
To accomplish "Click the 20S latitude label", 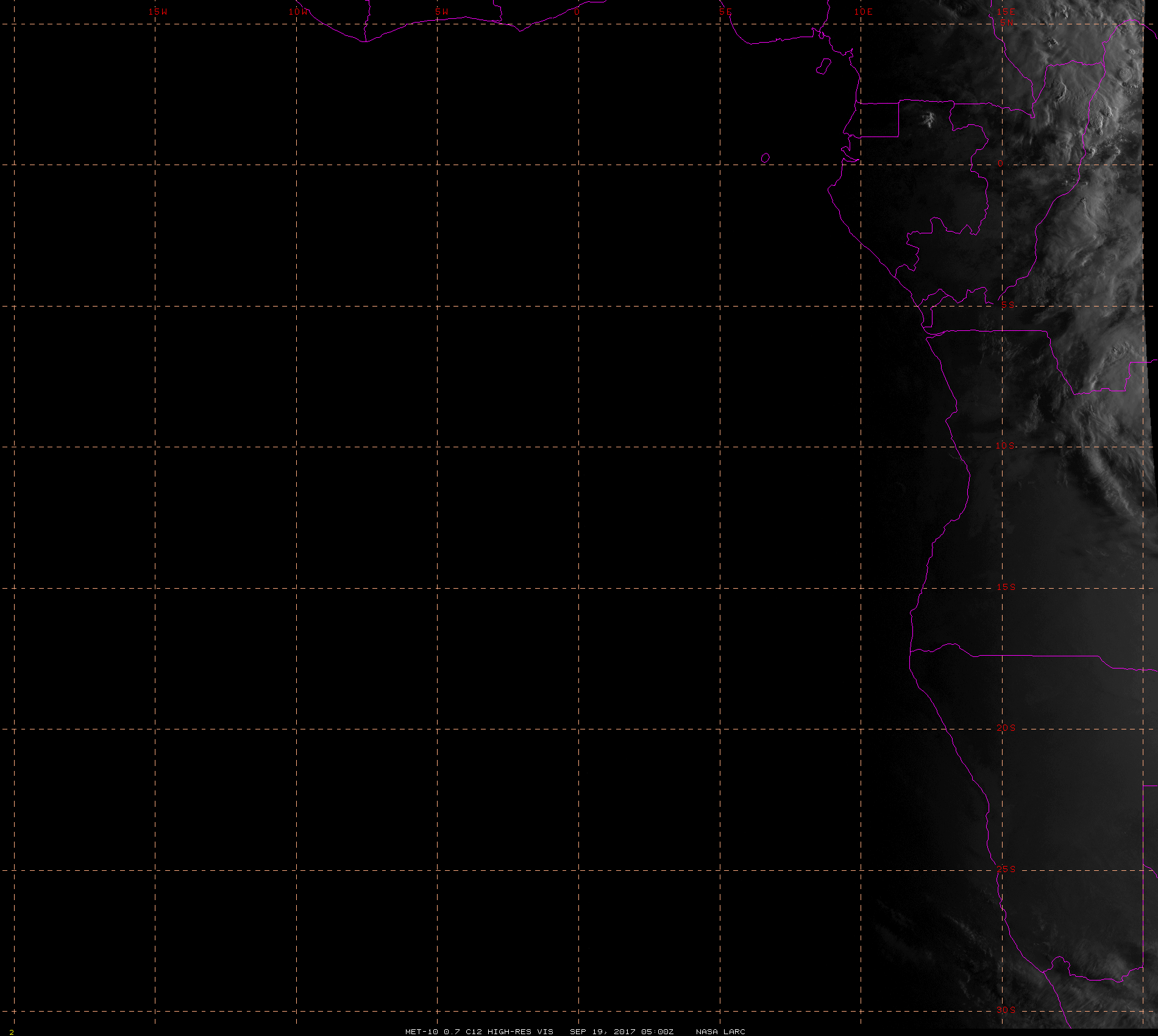I will point(1006,728).
